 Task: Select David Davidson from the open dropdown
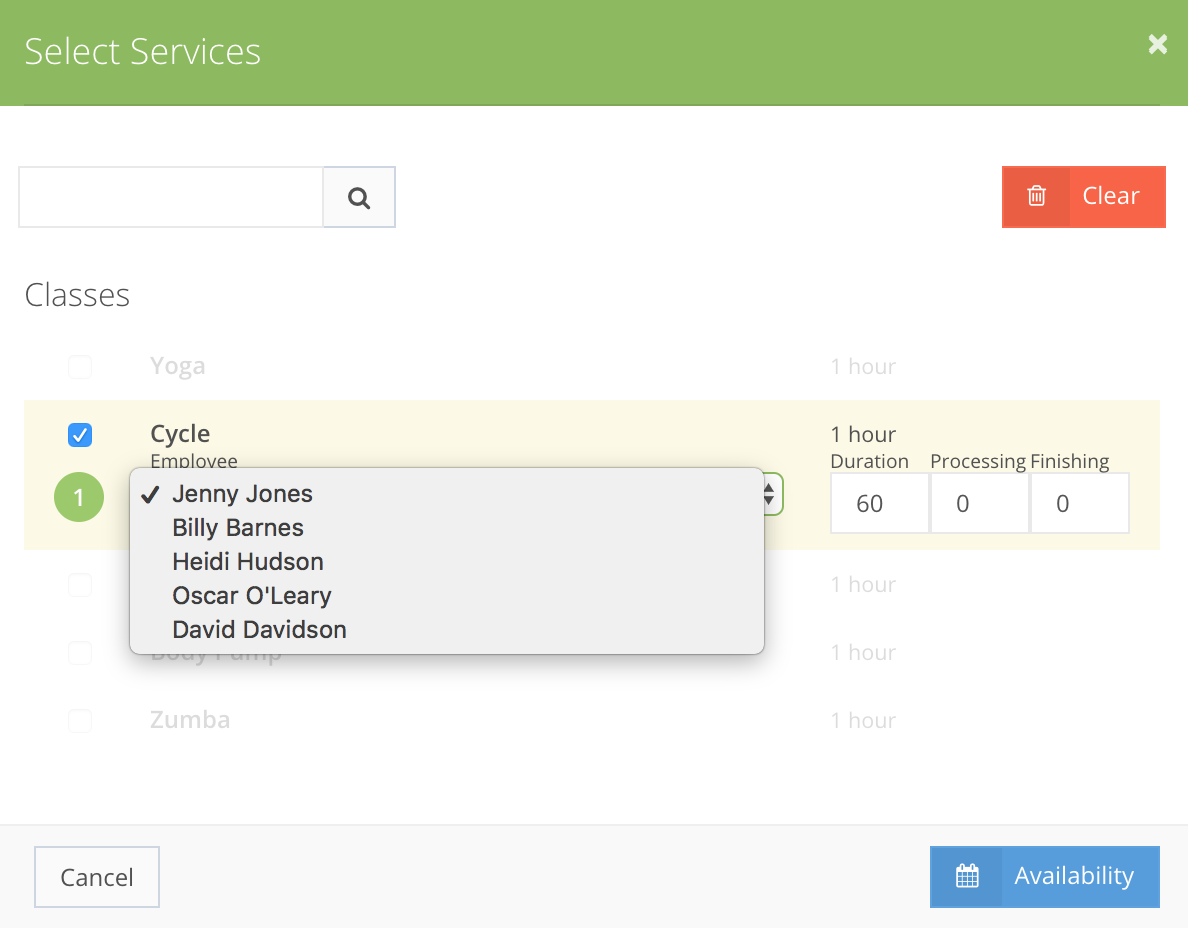(x=258, y=629)
